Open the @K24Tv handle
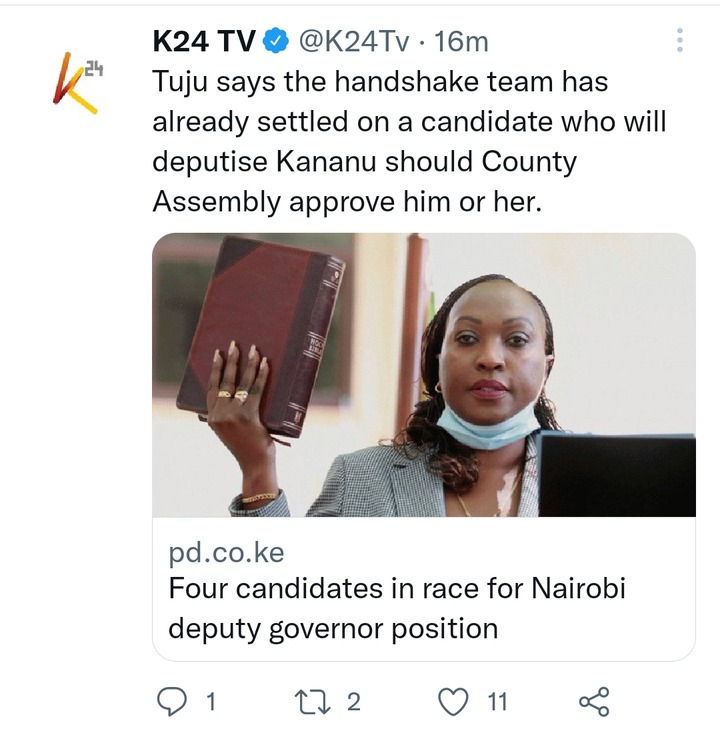Screen dimensions: 720x733 tap(353, 41)
